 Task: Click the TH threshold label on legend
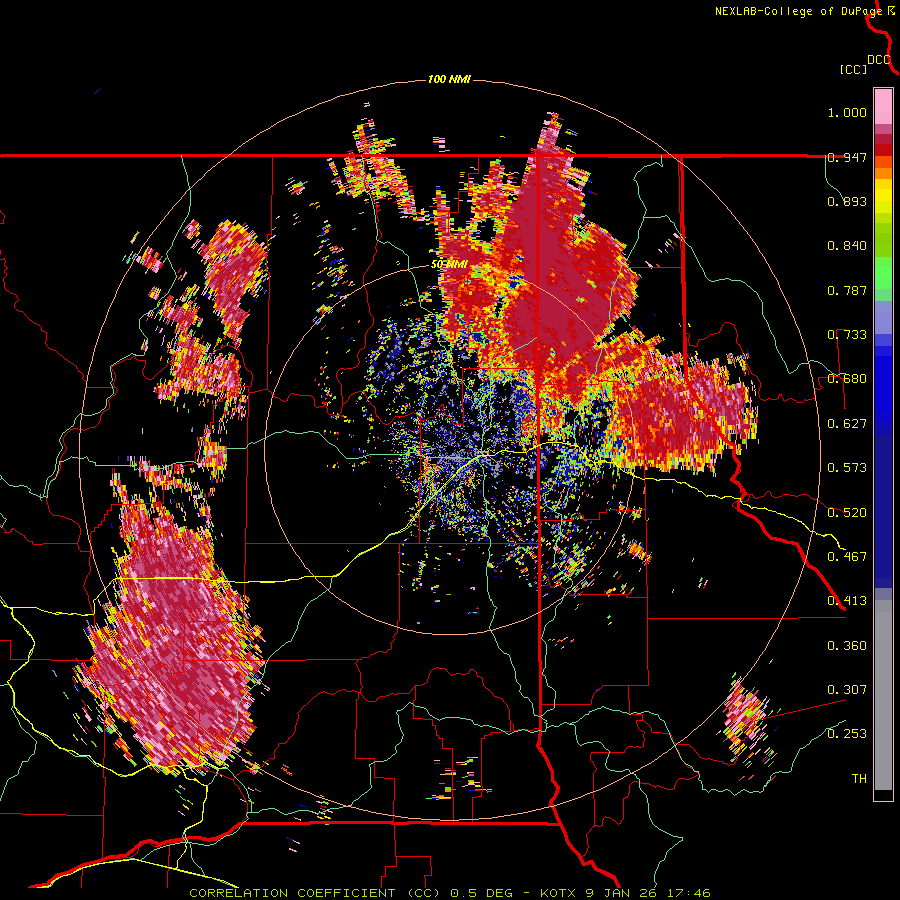(x=859, y=779)
